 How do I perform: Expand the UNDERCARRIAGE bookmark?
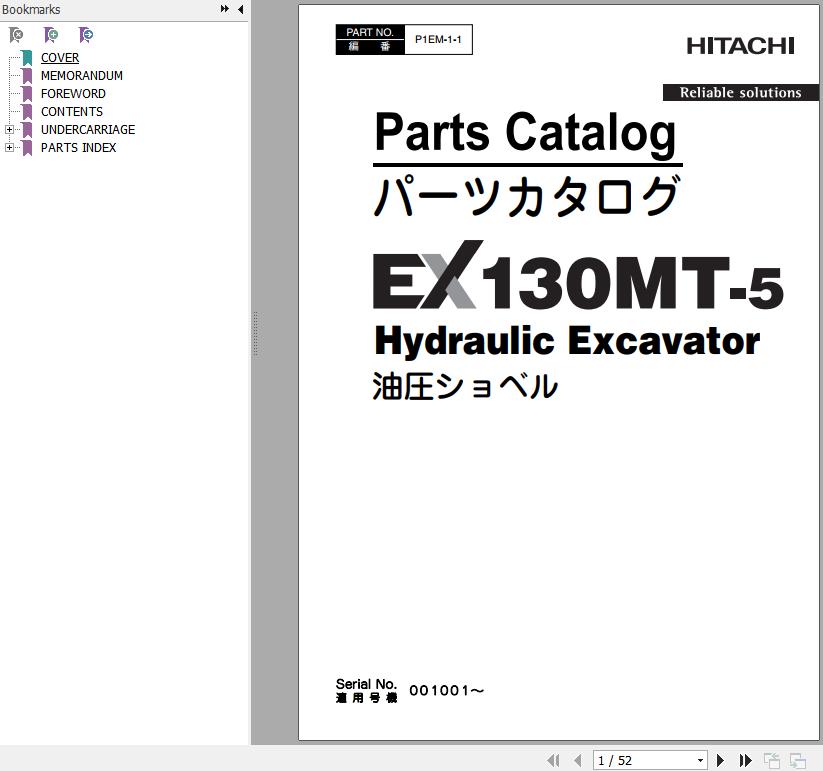[9, 130]
